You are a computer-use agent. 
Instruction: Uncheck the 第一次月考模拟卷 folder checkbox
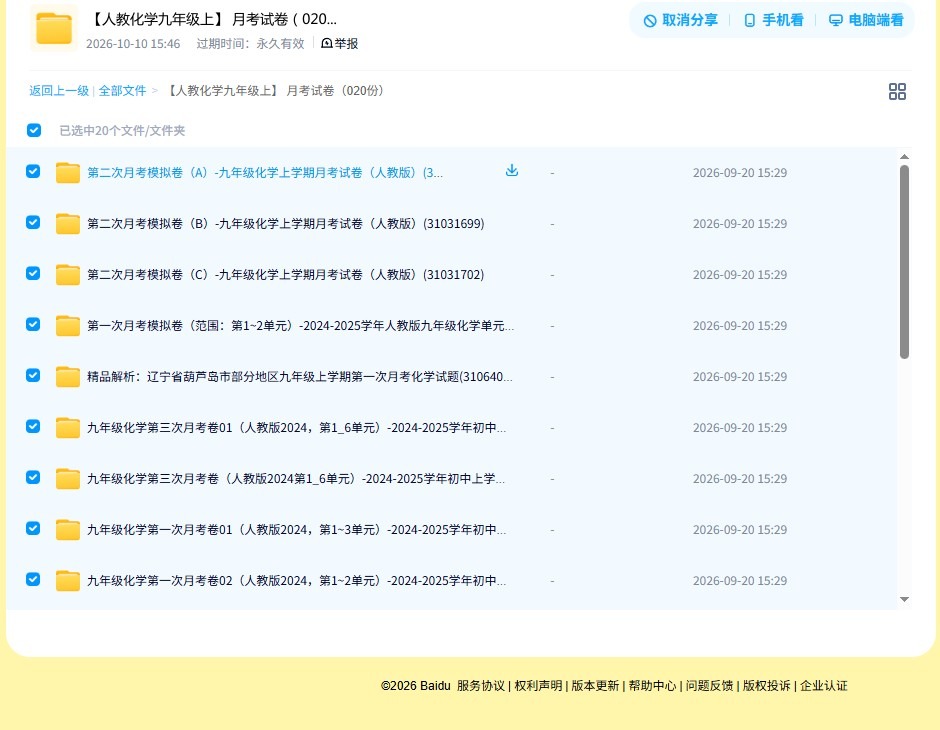click(x=33, y=324)
